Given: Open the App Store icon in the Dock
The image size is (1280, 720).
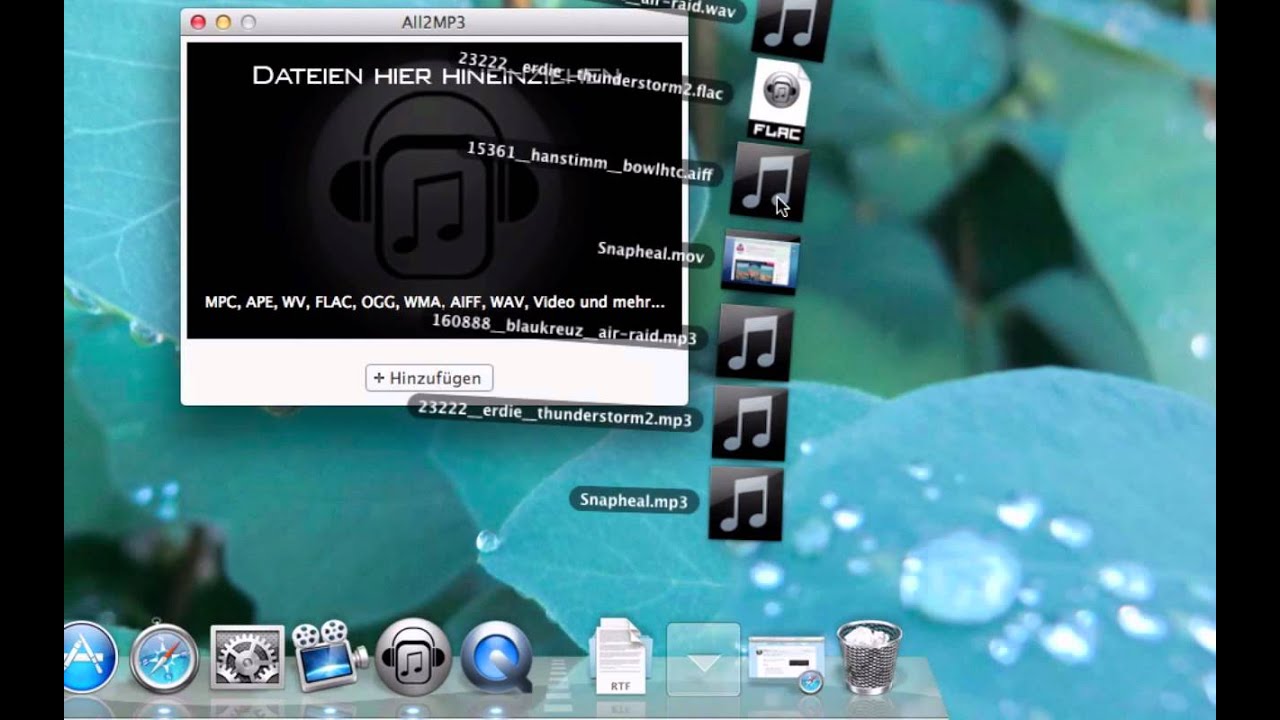Looking at the screenshot, I should pyautogui.click(x=91, y=657).
